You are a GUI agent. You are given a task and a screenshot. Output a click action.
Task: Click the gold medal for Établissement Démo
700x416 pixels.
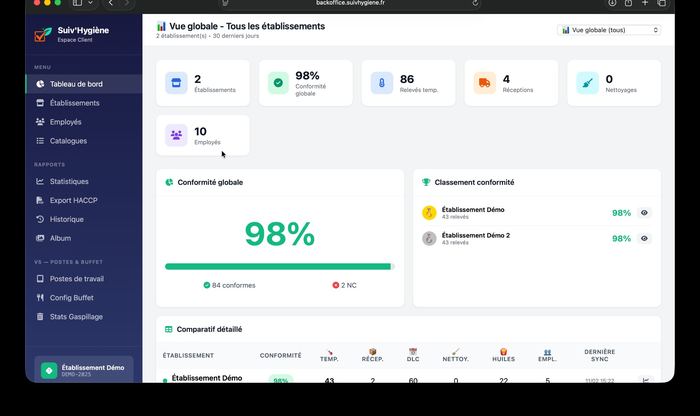point(429,213)
